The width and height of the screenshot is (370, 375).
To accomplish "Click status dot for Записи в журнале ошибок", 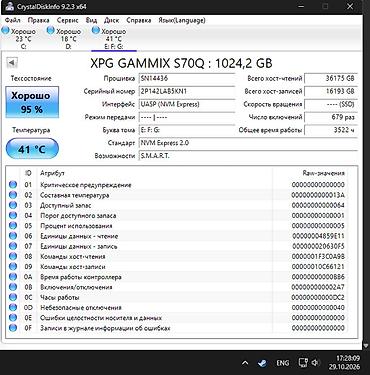I will pyautogui.click(x=13, y=328).
